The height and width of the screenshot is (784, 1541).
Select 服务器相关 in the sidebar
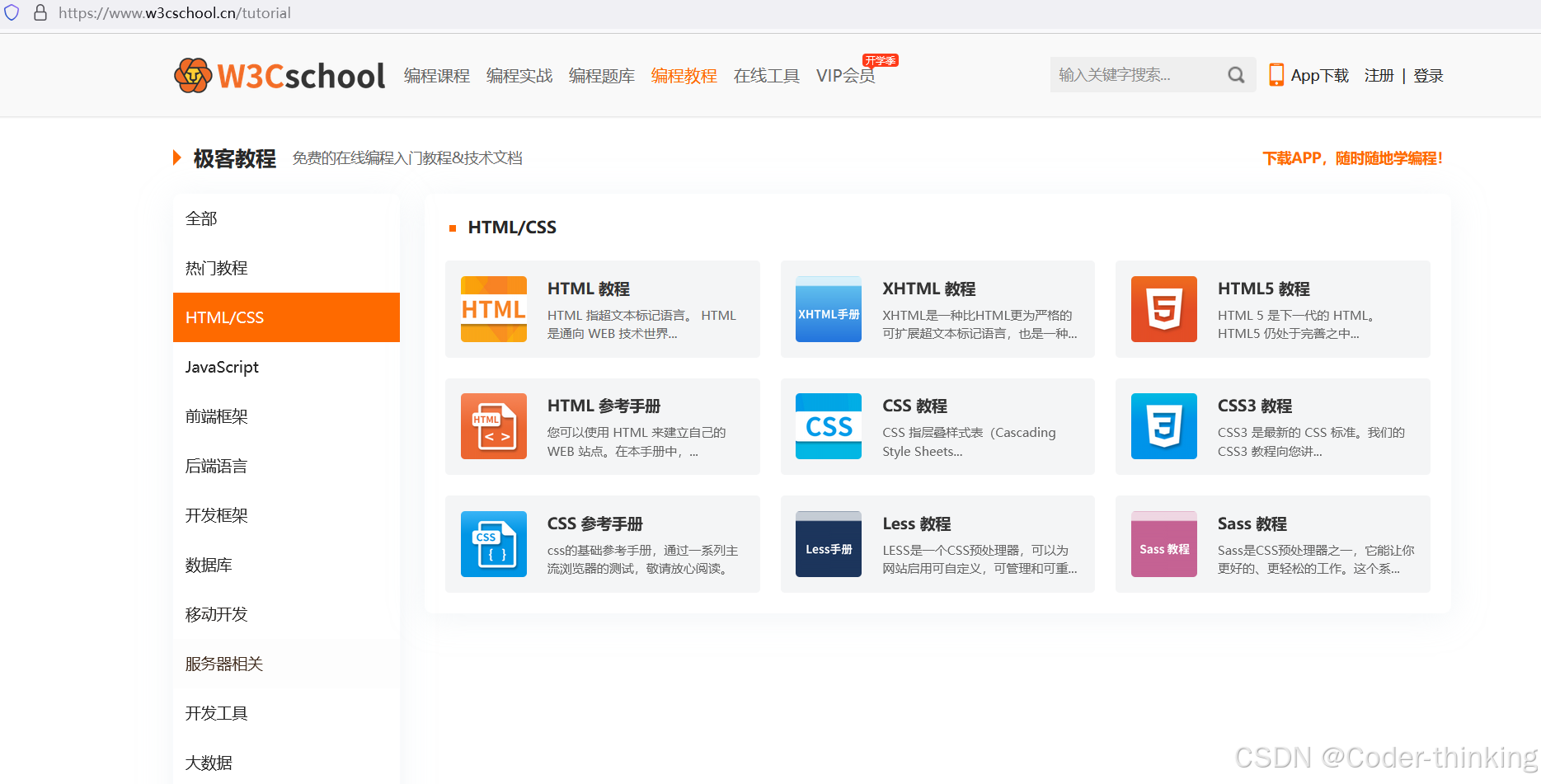tap(286, 664)
